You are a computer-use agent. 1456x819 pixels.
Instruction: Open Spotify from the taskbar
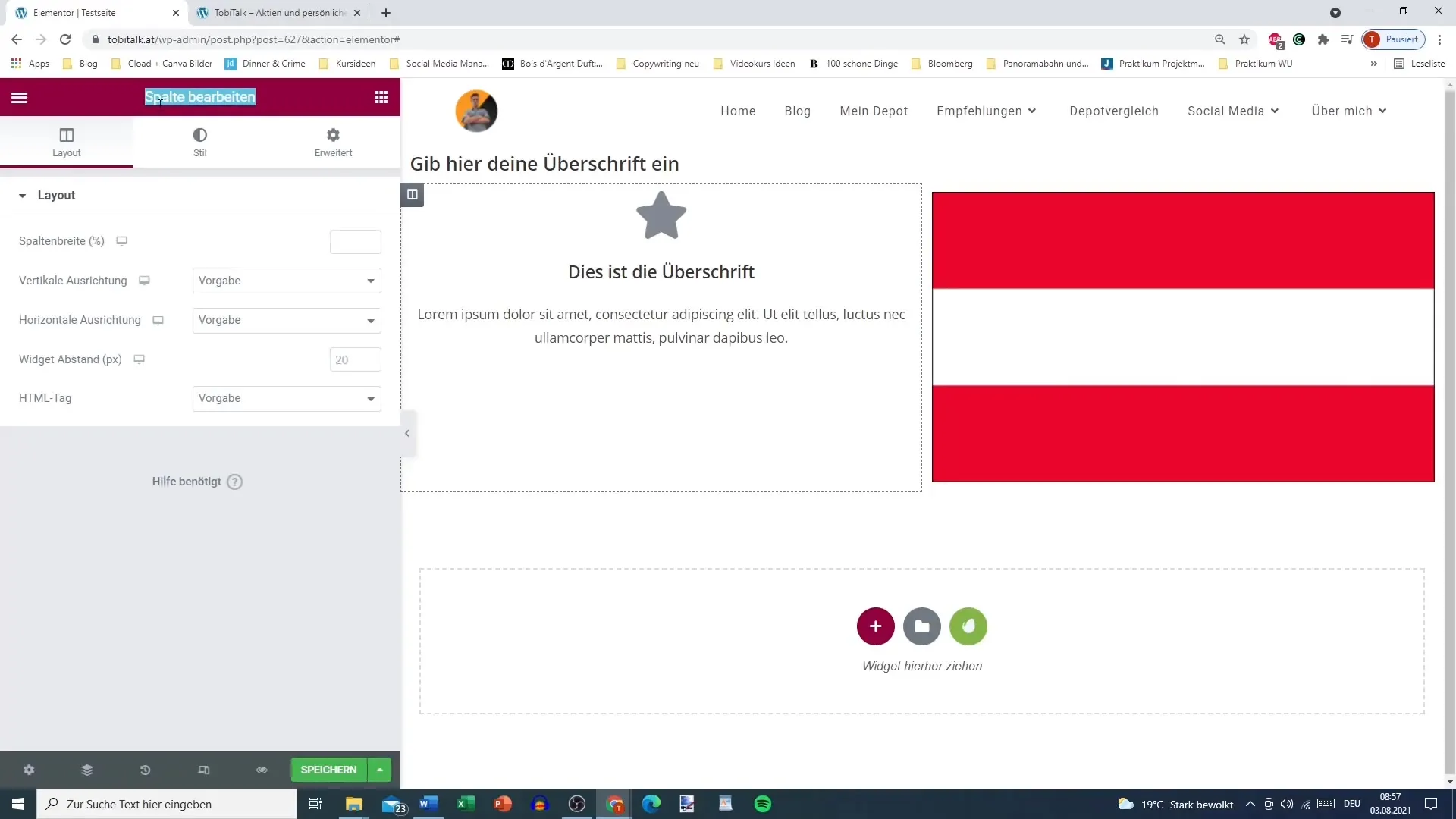763,804
